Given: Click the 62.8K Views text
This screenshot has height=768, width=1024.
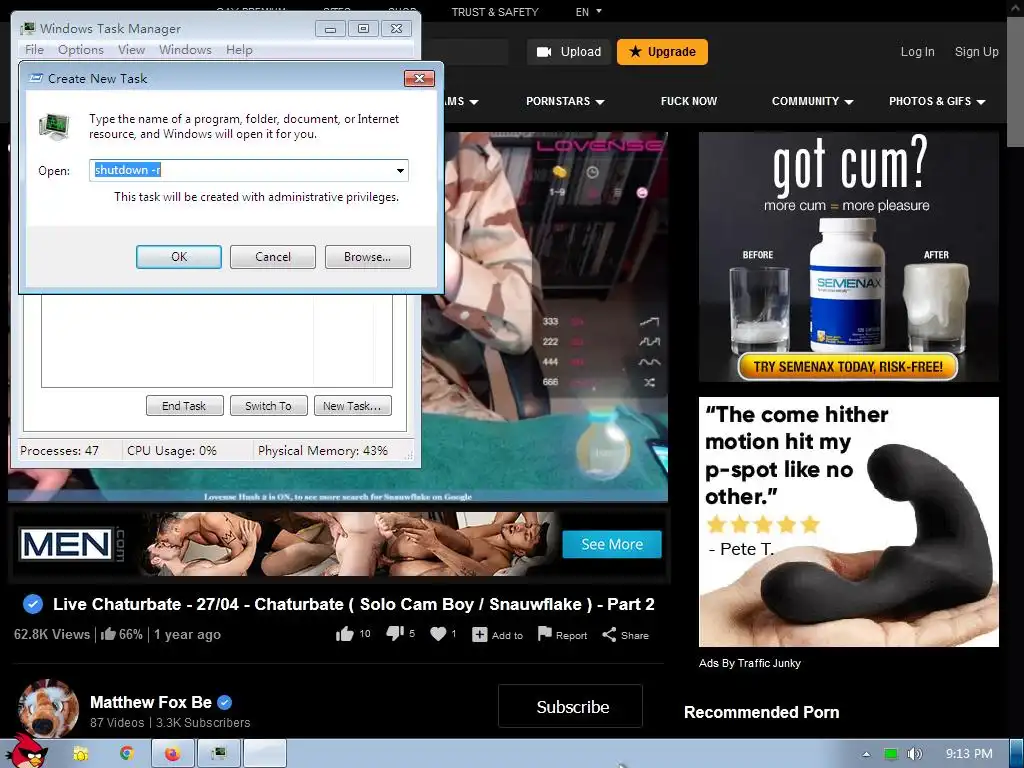Looking at the screenshot, I should click(x=52, y=634).
